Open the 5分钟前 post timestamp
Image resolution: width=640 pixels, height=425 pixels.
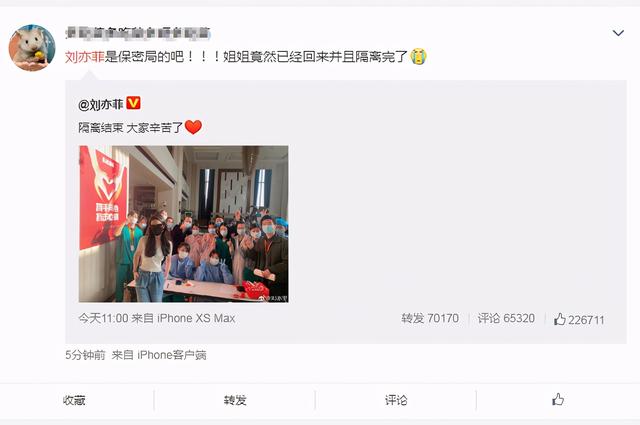coord(85,355)
